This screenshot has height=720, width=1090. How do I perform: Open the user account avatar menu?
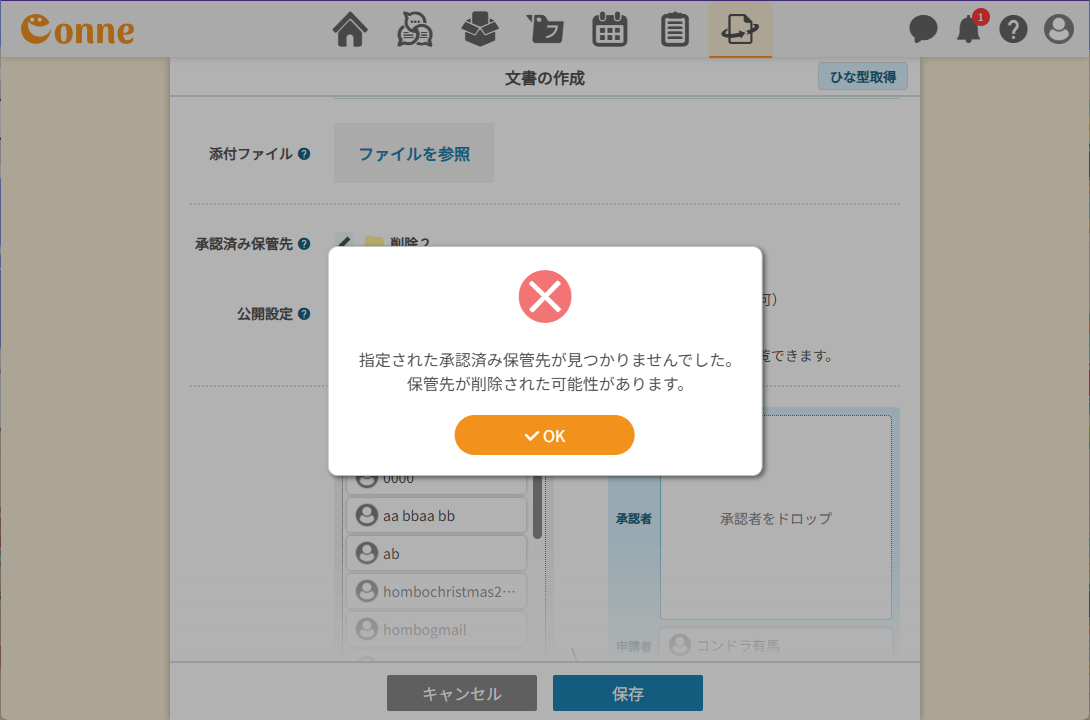(x=1058, y=30)
